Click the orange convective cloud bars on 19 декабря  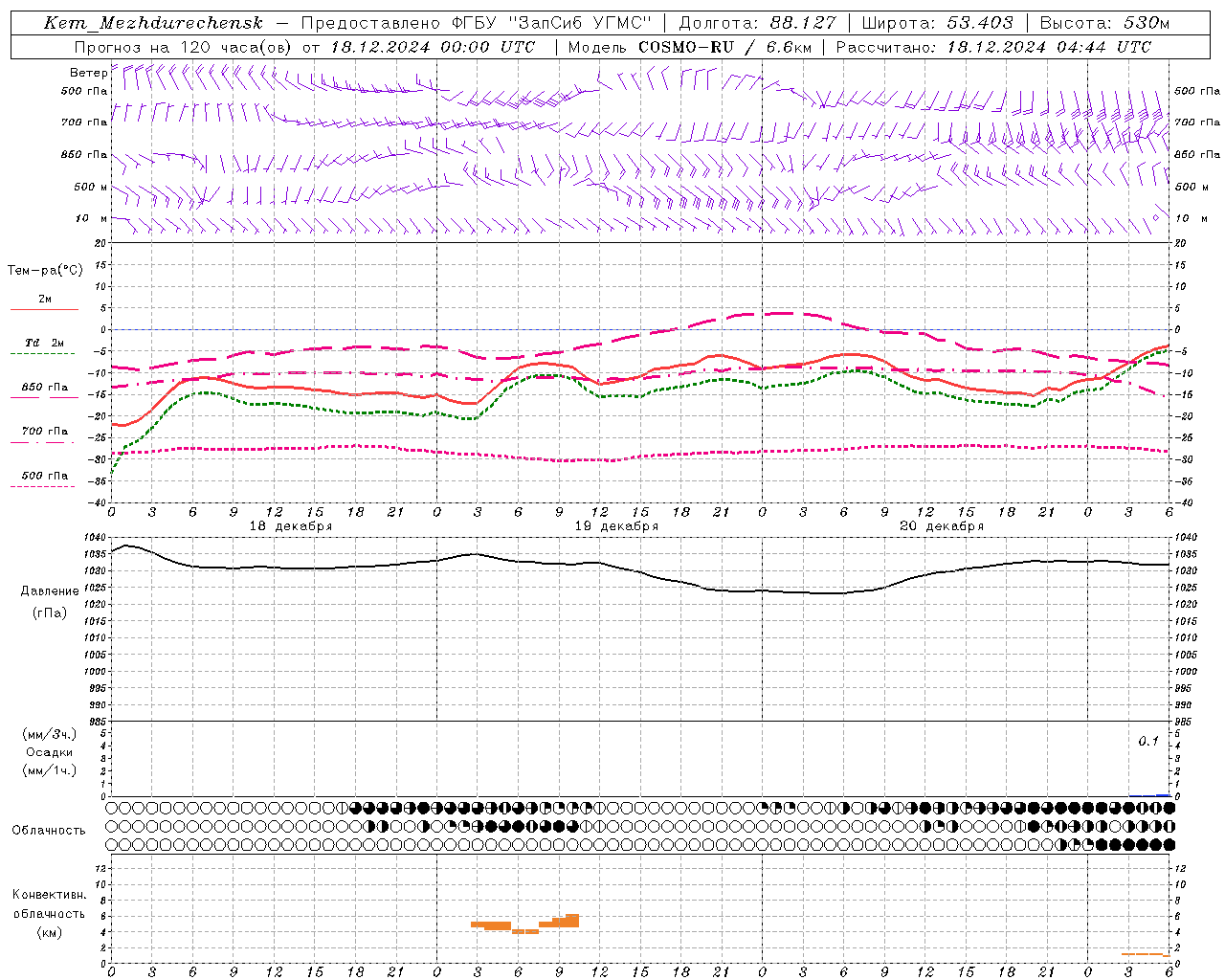(524, 924)
